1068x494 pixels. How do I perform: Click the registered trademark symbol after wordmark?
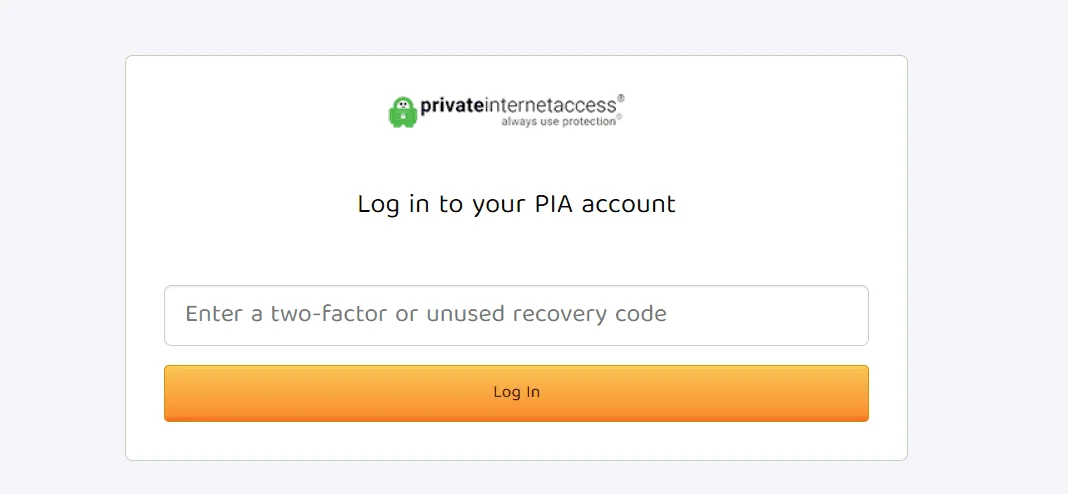coord(621,98)
